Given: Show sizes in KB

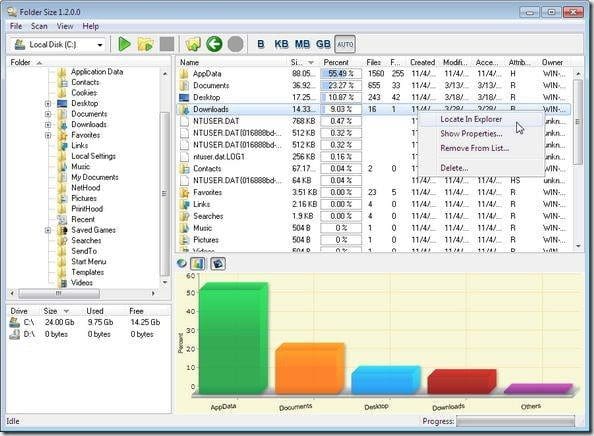Looking at the screenshot, I should click(x=281, y=44).
